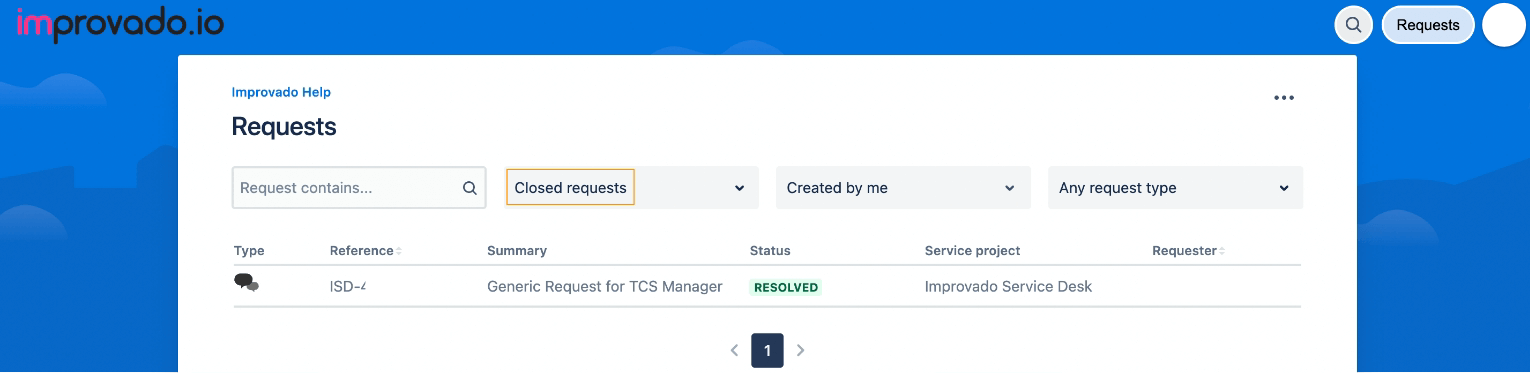This screenshot has height=373, width=1530.
Task: Click the search magnifier icon in header
Action: pos(1353,25)
